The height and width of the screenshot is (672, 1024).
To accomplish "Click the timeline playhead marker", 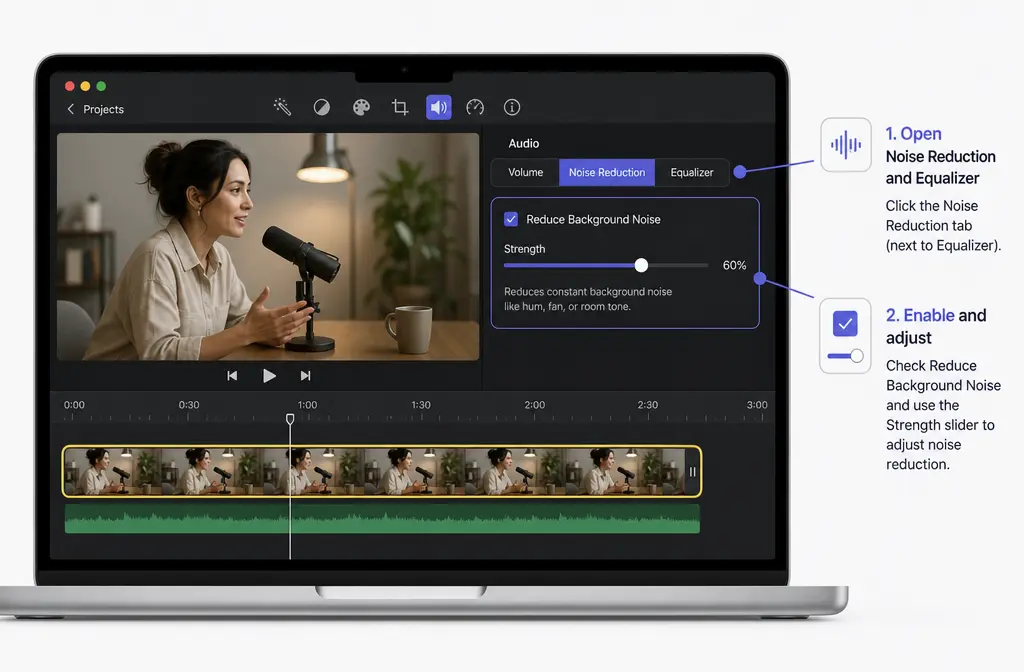I will click(x=290, y=419).
